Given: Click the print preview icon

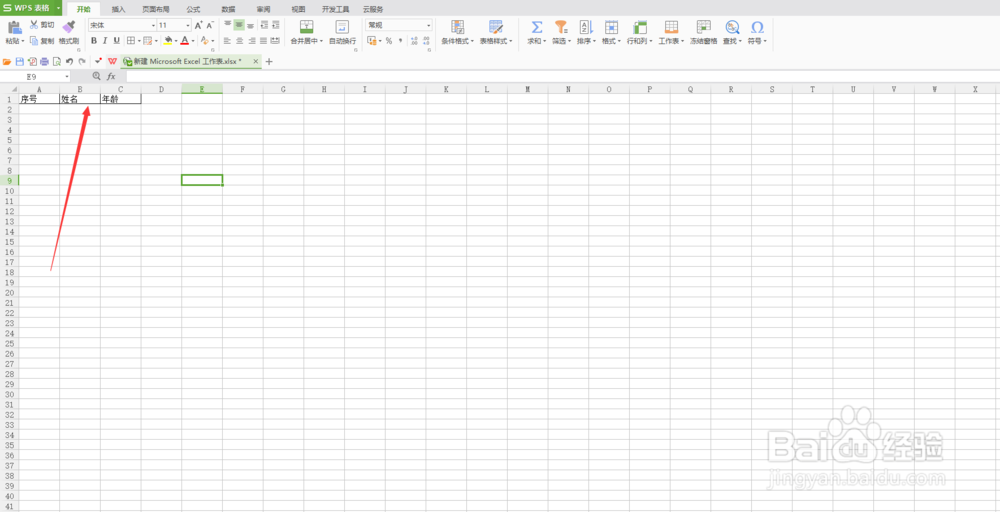Looking at the screenshot, I should (x=57, y=62).
